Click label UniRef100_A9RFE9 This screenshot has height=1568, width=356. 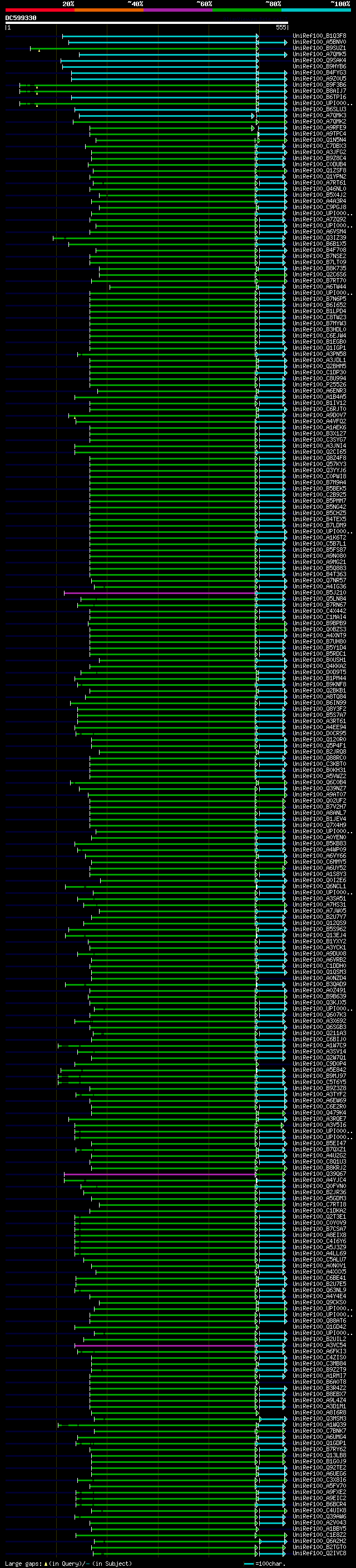pos(319,128)
